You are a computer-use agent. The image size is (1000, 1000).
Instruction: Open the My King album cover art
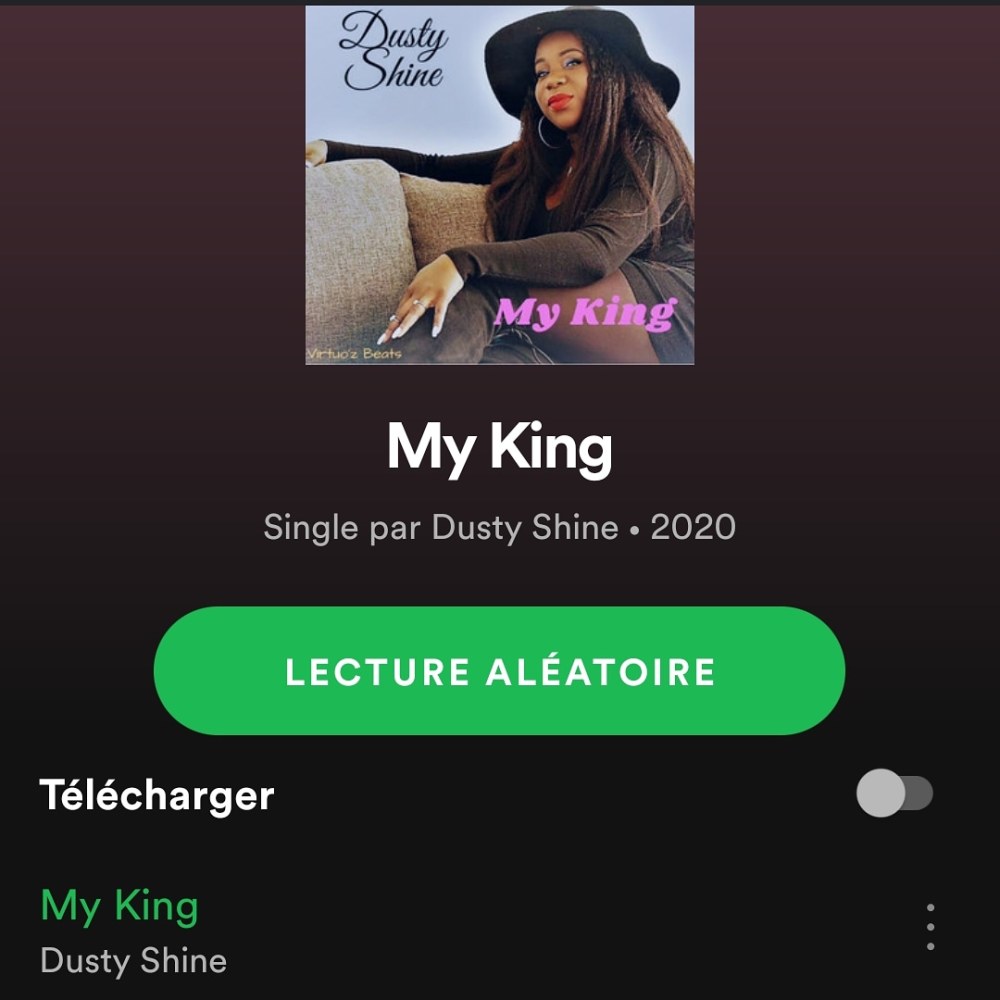[499, 185]
